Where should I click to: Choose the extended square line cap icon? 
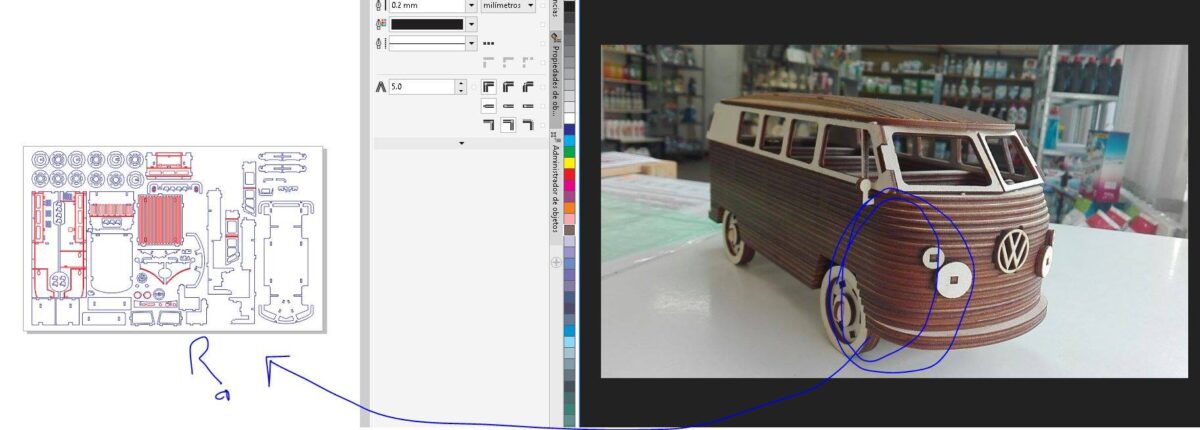click(528, 105)
